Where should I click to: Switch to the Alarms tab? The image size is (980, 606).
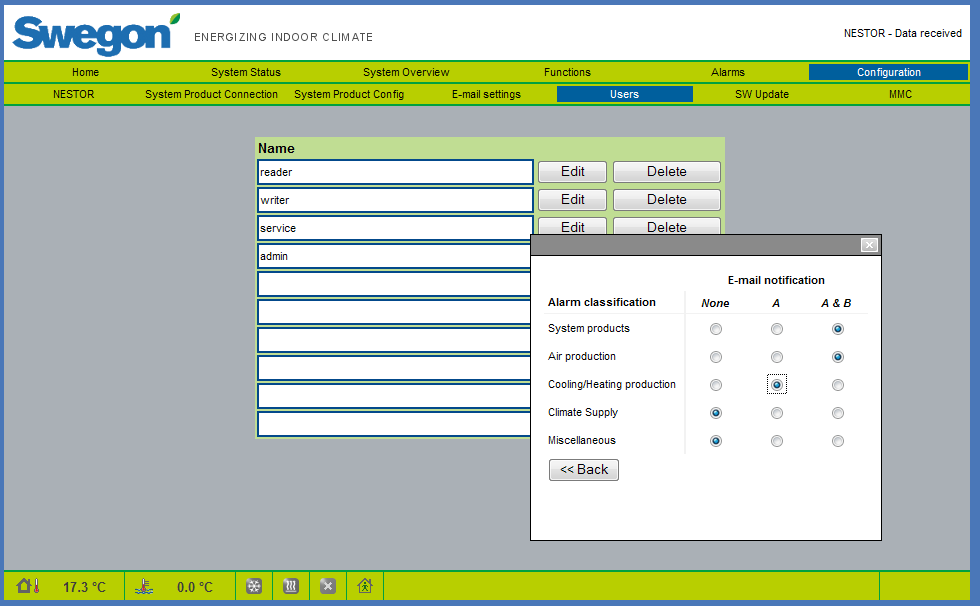point(728,72)
